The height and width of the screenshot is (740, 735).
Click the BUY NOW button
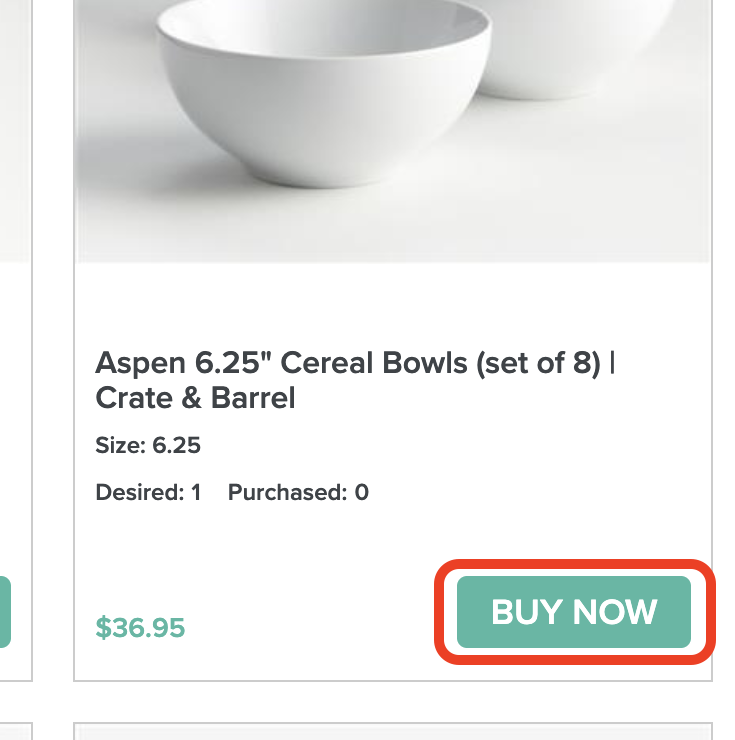point(574,612)
